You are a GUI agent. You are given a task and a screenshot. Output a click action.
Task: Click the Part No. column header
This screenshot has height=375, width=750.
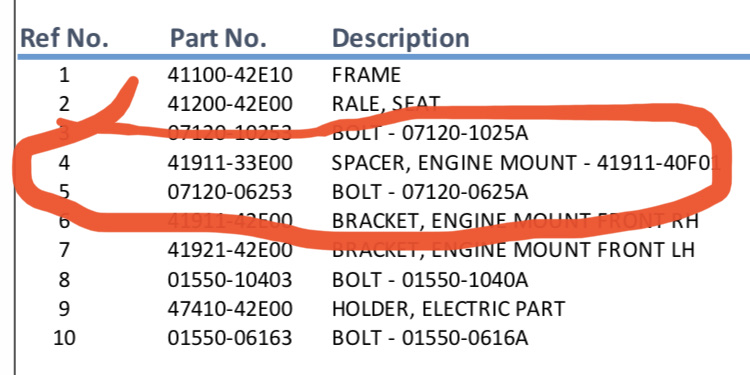(218, 38)
